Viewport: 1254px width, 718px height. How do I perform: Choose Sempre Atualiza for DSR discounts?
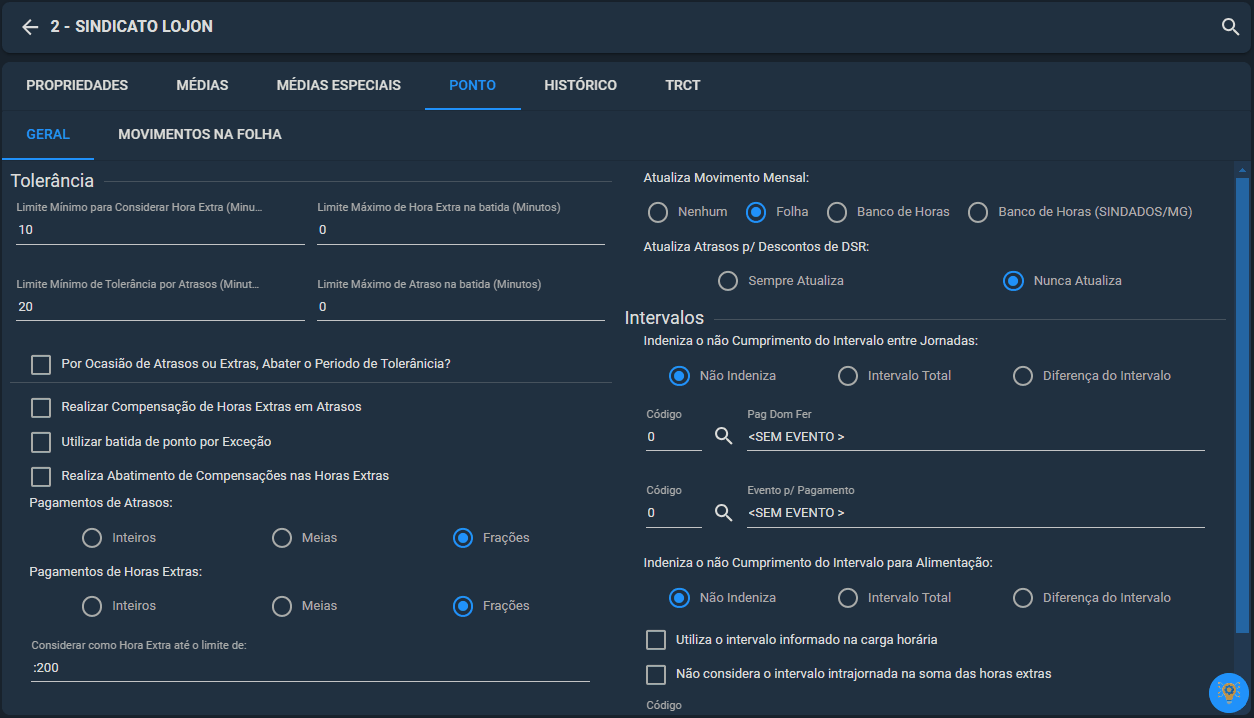[728, 280]
